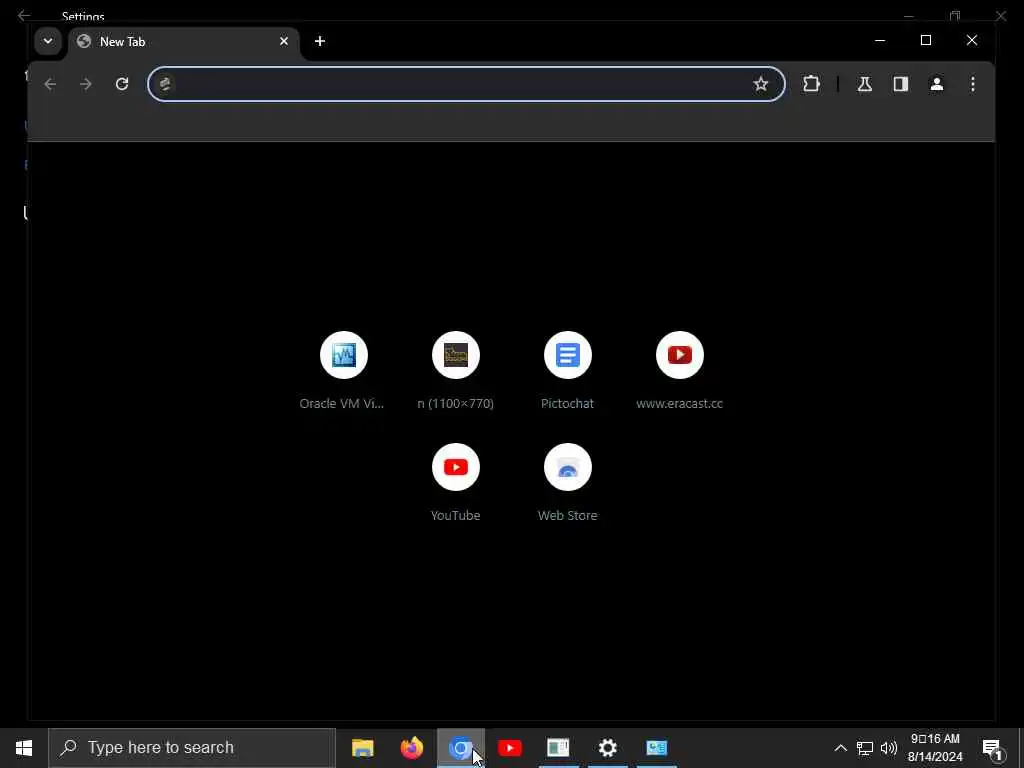
Task: Open clock and date flyout
Action: point(935,748)
